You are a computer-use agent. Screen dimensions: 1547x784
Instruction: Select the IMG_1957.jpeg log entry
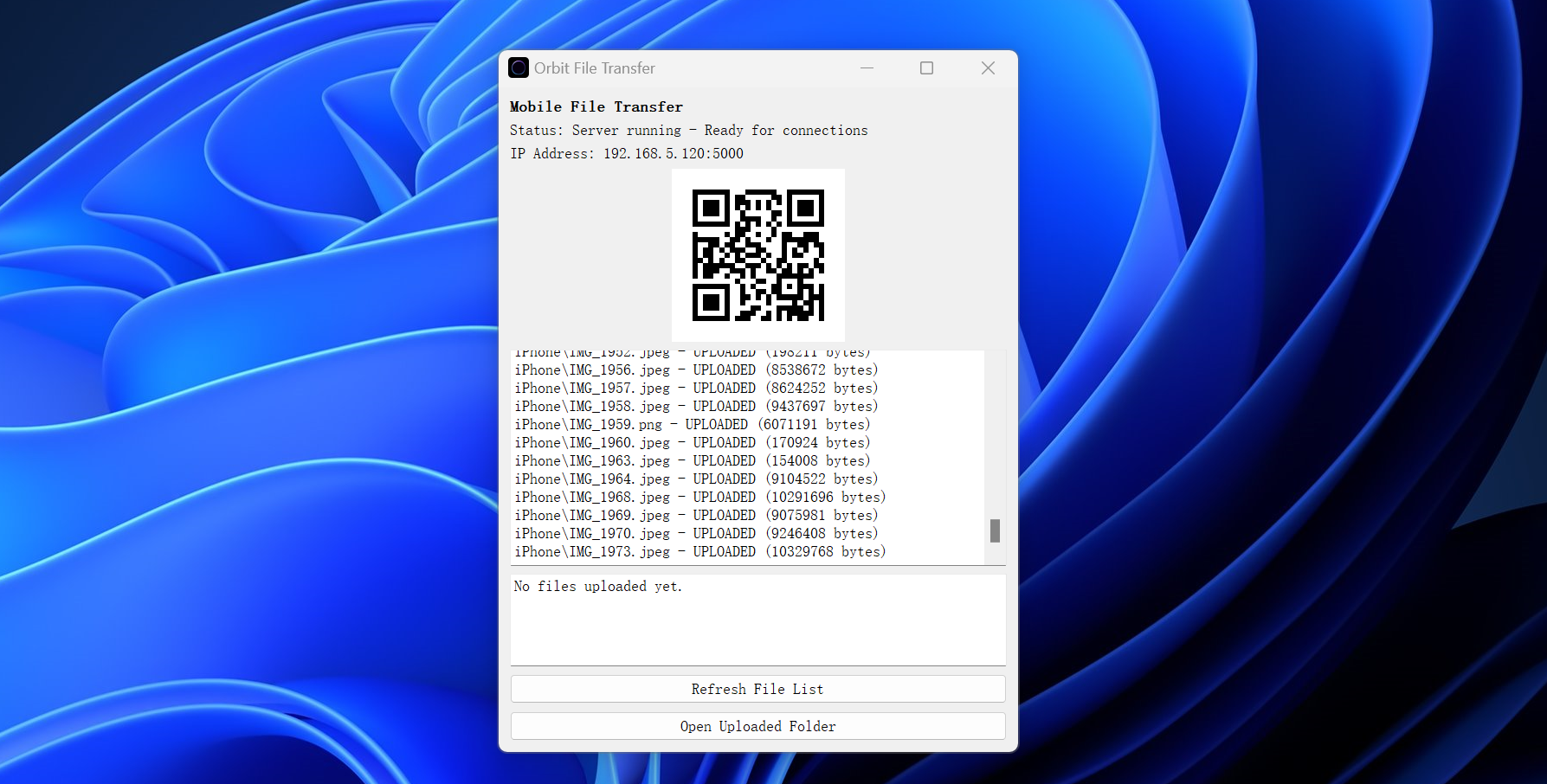click(697, 389)
